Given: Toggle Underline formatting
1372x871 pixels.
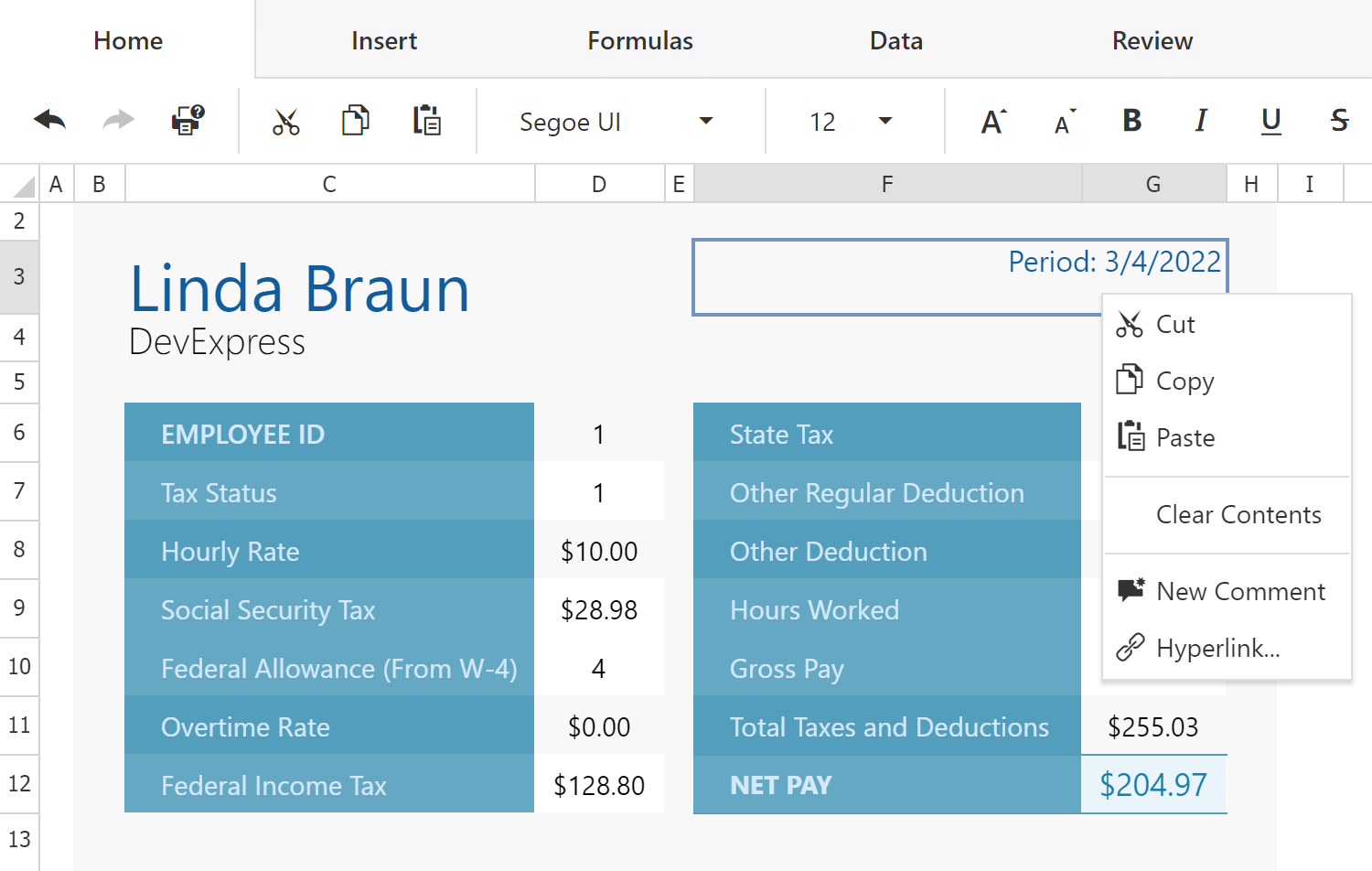Looking at the screenshot, I should coord(1270,121).
